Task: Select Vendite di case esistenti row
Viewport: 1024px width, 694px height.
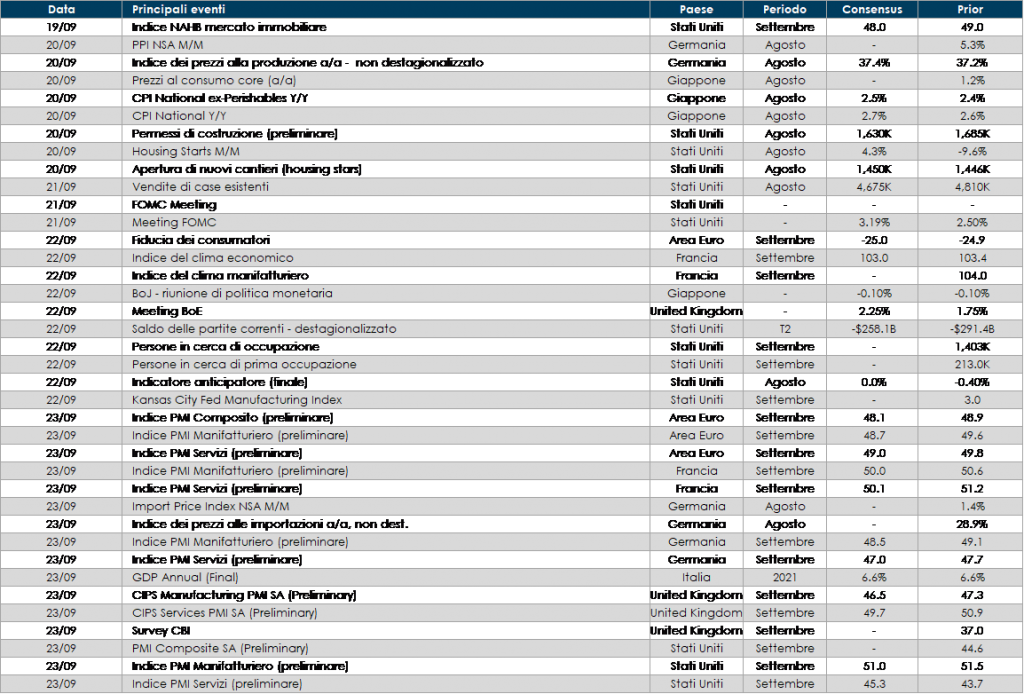Action: pyautogui.click(x=200, y=187)
